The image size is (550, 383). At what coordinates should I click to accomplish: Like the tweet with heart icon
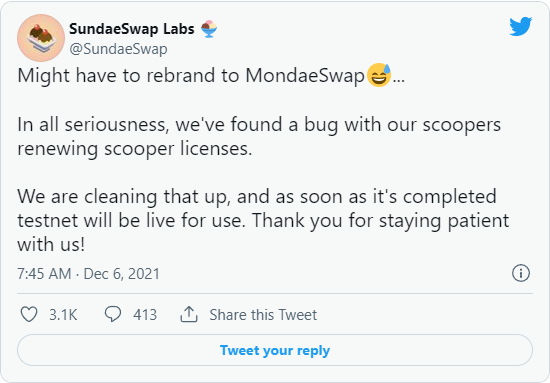pos(29,314)
